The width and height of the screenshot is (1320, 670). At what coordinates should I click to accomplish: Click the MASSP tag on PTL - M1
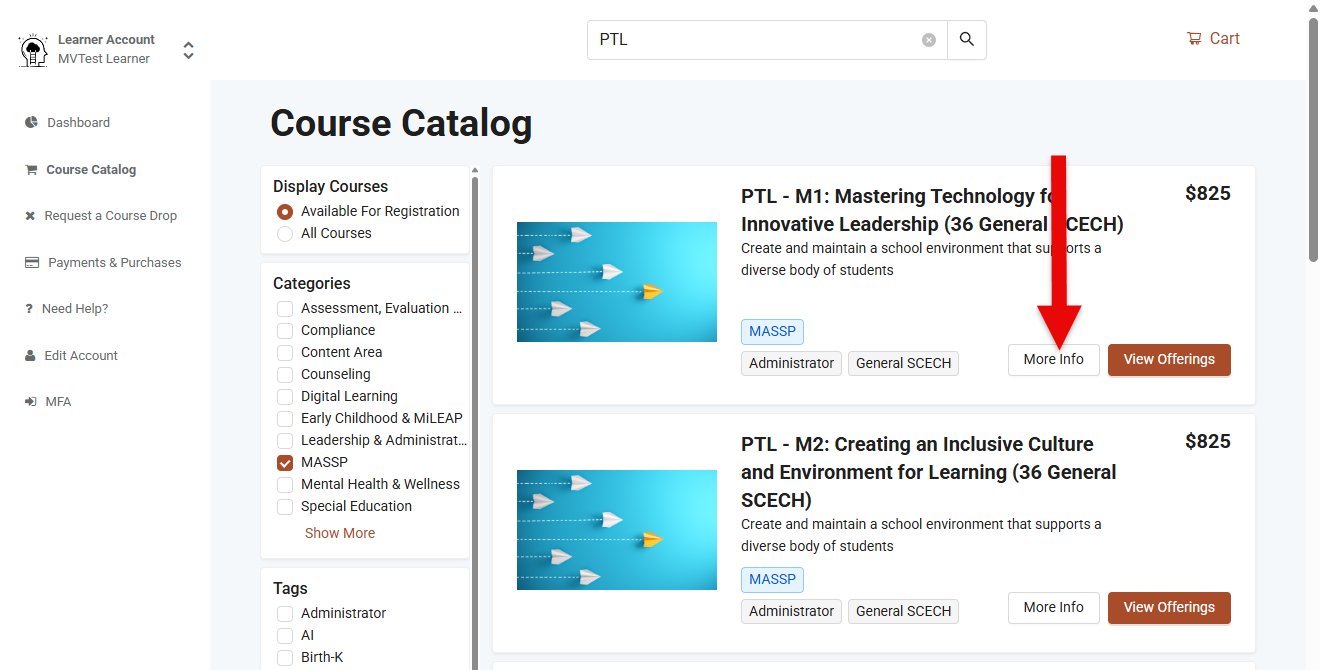(x=772, y=332)
